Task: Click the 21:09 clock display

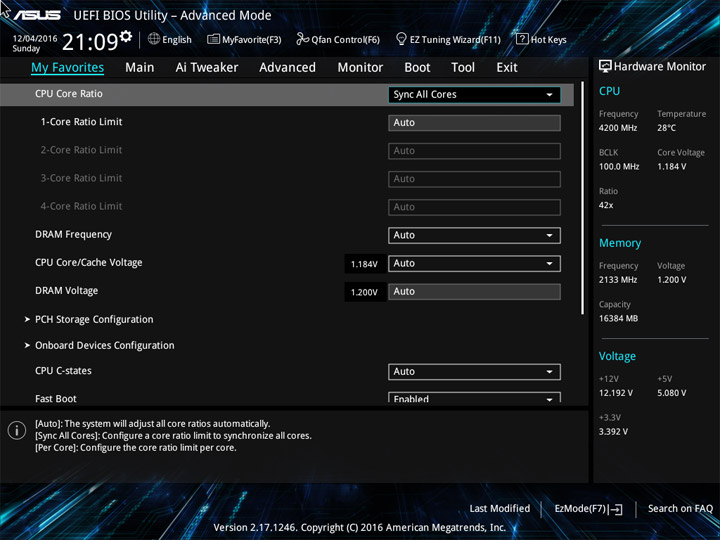Action: 90,43
